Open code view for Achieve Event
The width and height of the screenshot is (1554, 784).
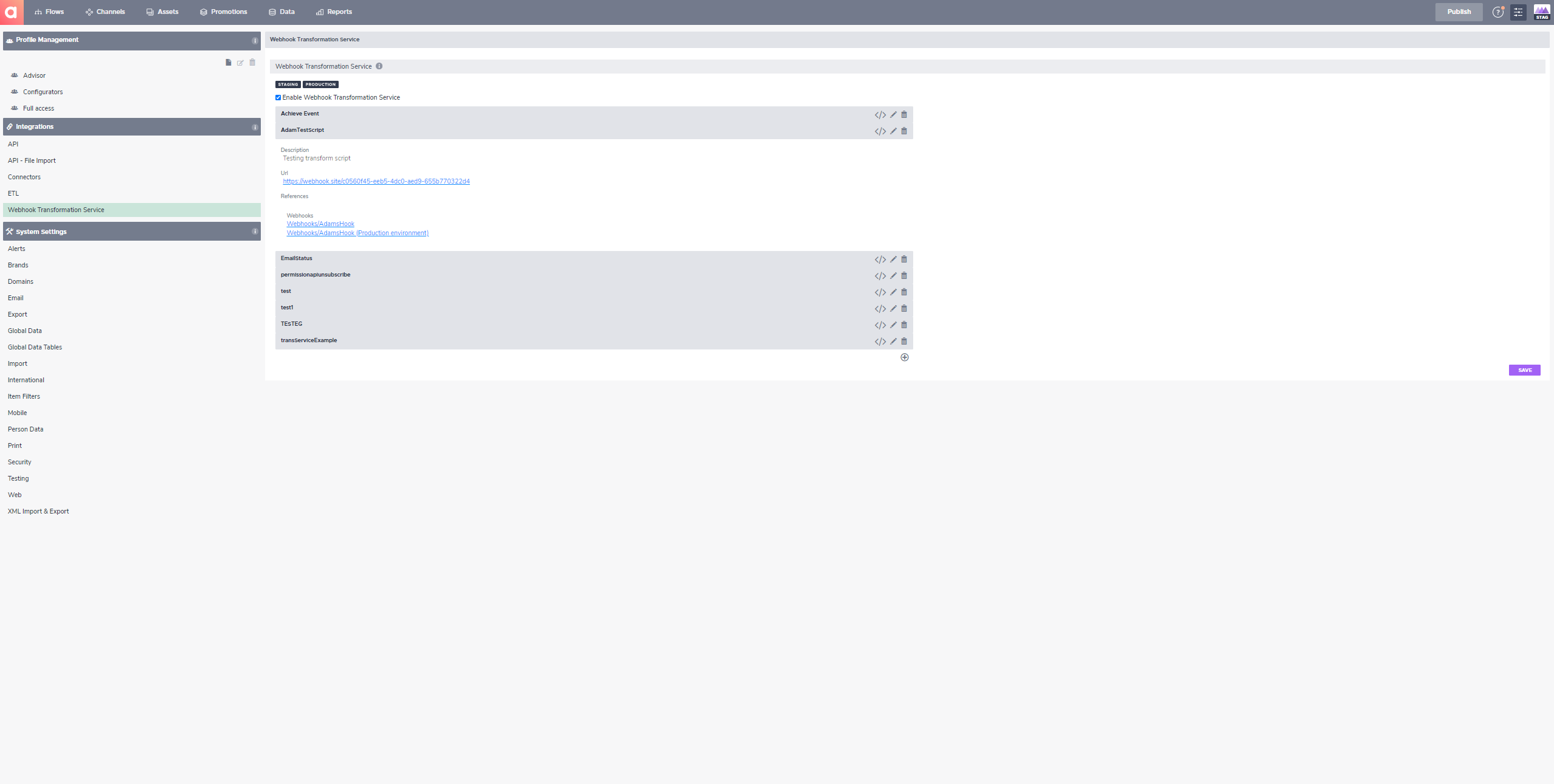click(880, 115)
